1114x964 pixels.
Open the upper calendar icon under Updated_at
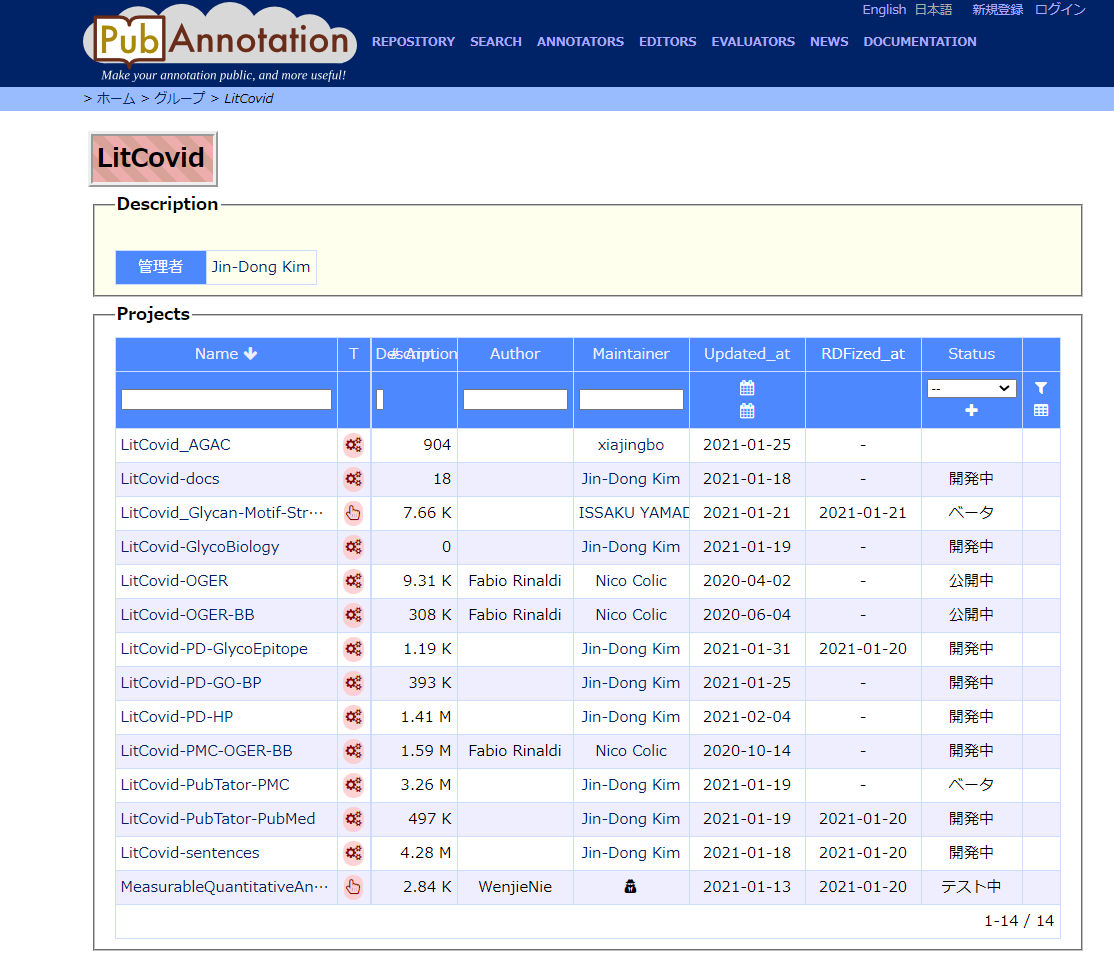pyautogui.click(x=747, y=388)
